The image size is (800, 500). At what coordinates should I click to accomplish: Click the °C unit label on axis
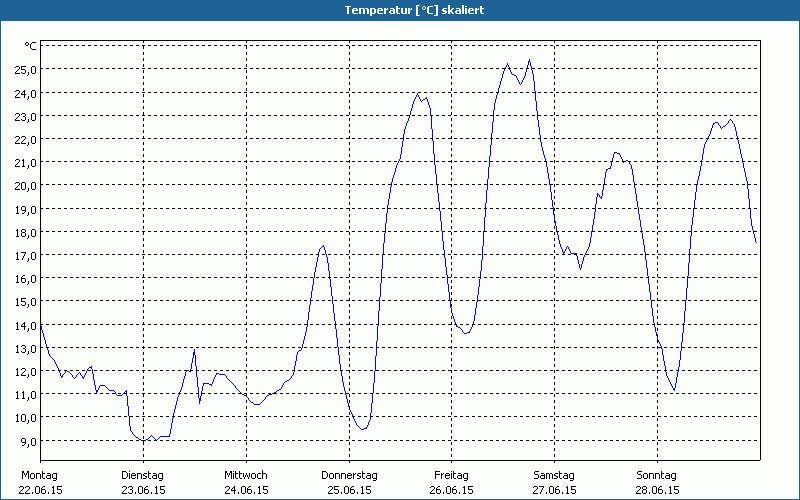[x=31, y=46]
